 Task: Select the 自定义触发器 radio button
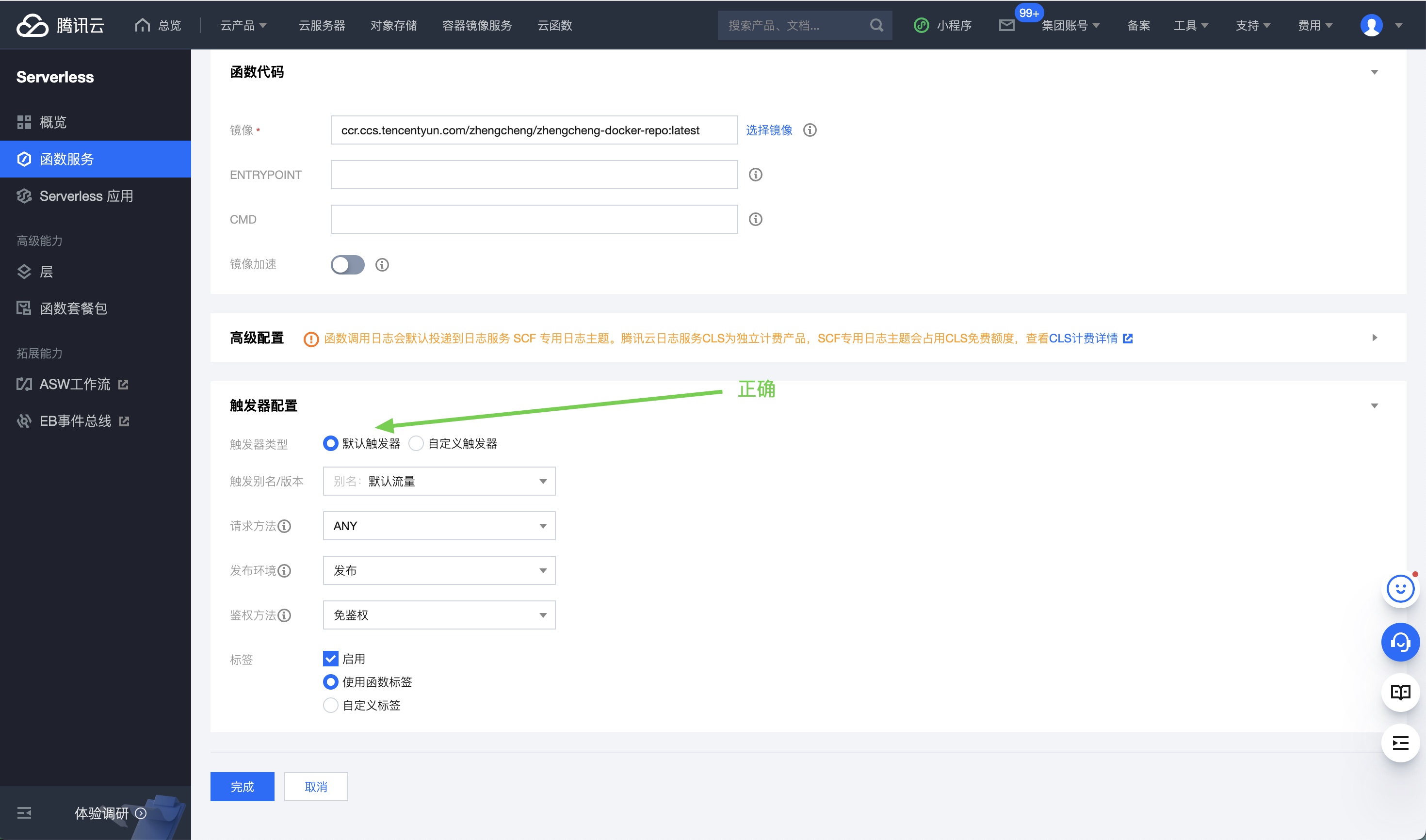417,444
